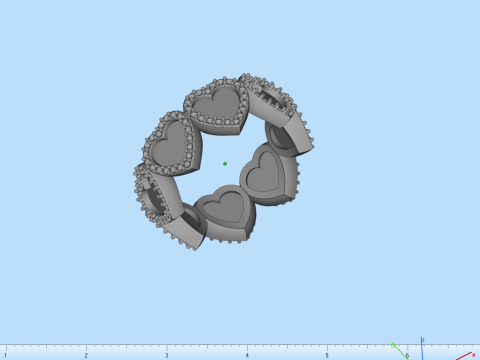Click ruler mark labeled 6

tap(407, 356)
